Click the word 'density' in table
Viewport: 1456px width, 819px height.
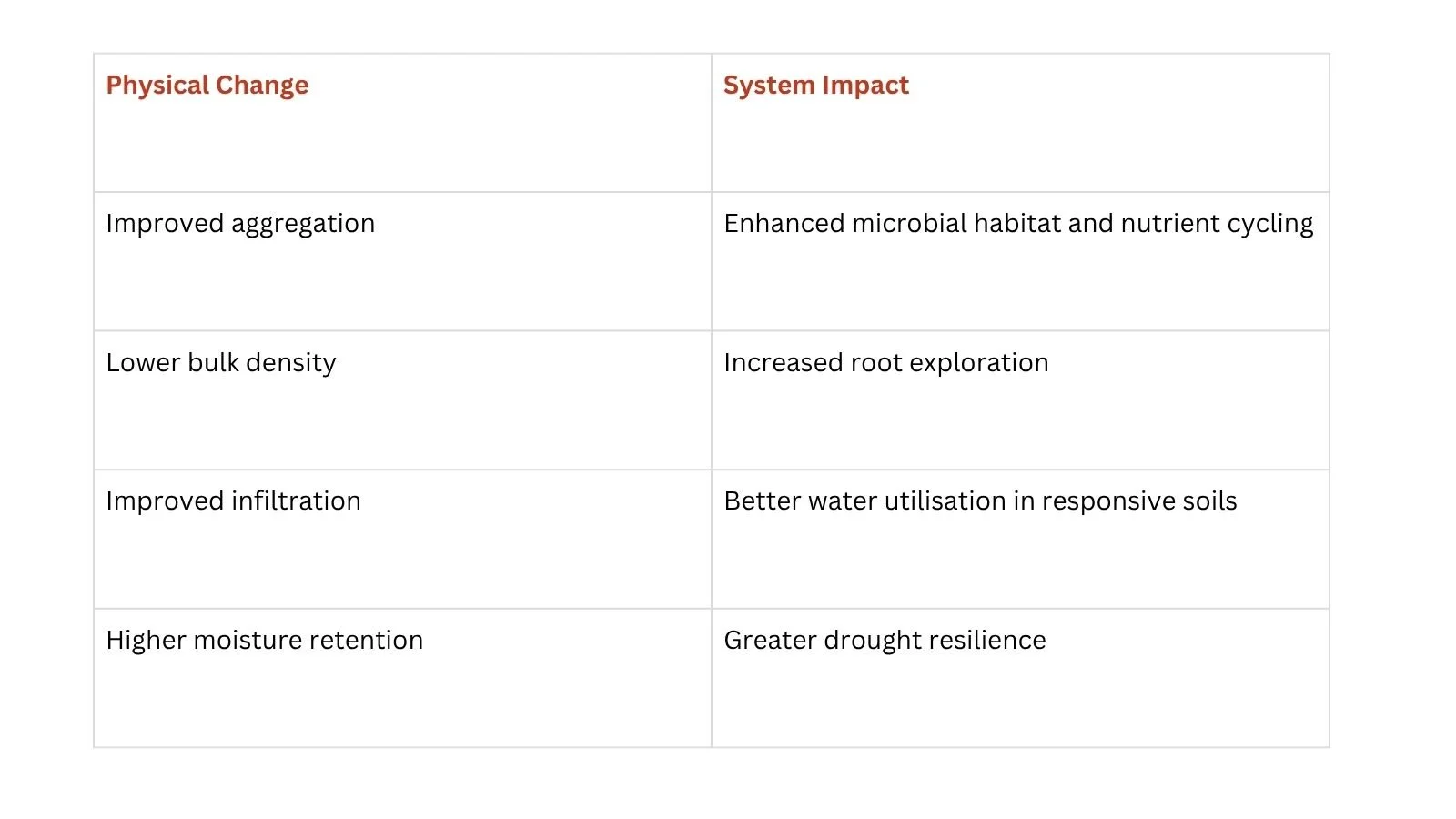(x=291, y=363)
